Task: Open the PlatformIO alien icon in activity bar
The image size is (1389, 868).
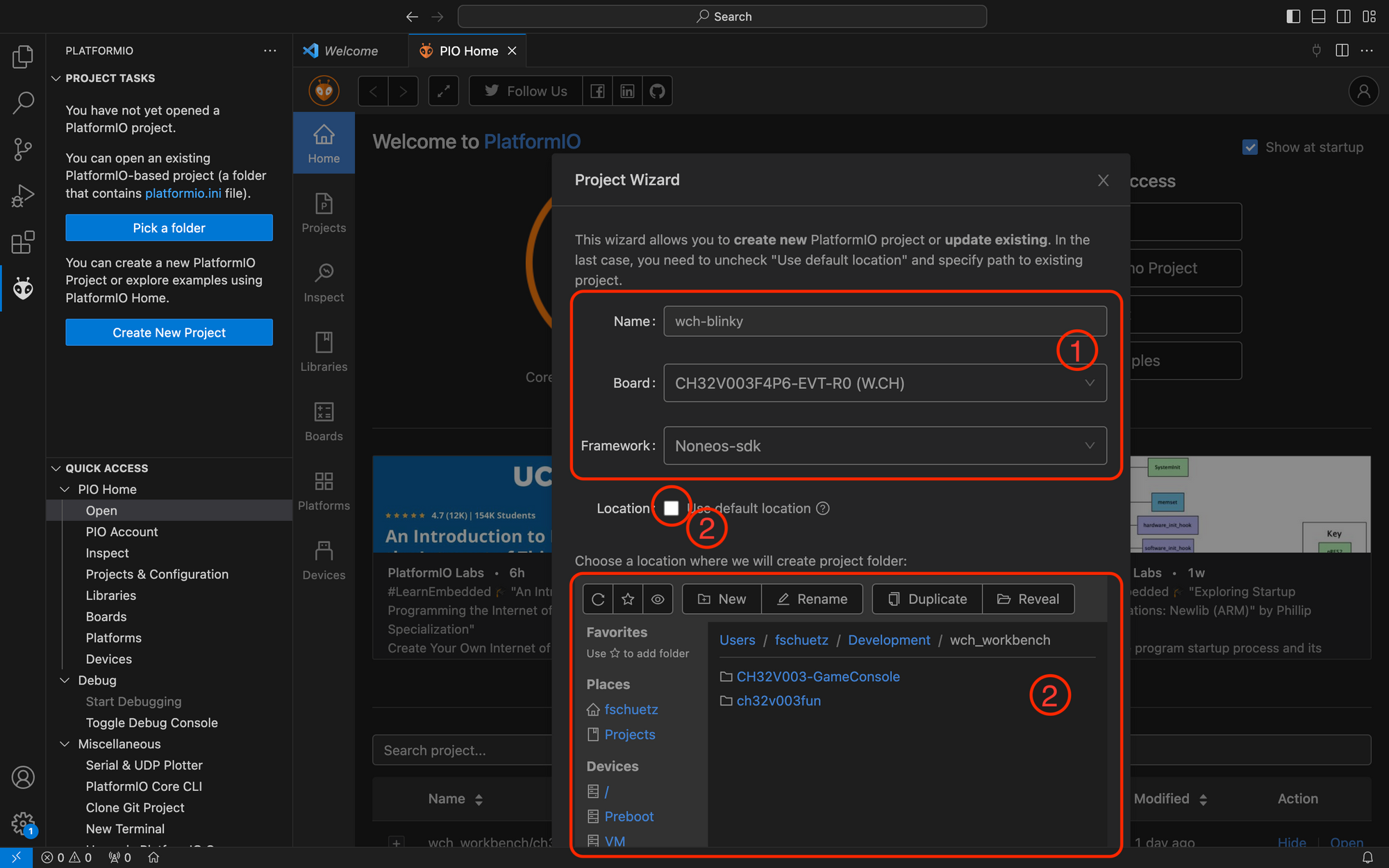Action: [x=23, y=288]
